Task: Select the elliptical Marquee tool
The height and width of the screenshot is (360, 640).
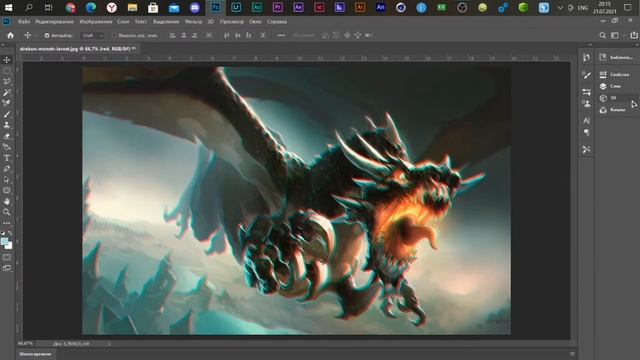Action: [7, 71]
